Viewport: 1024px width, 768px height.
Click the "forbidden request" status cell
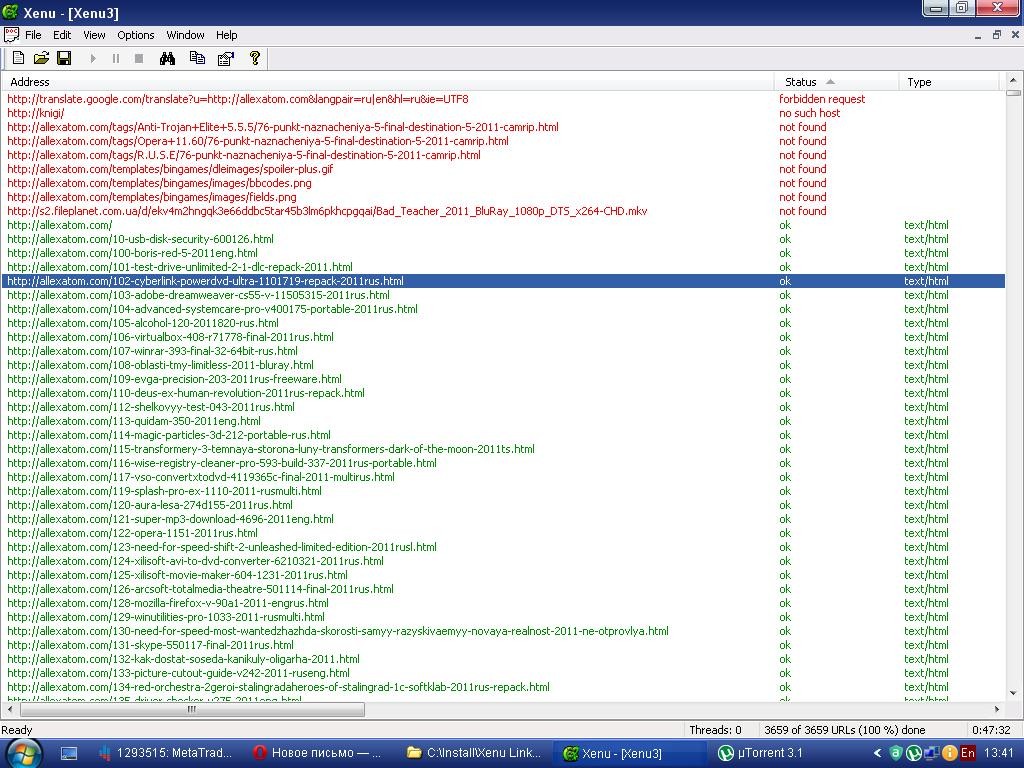coord(822,99)
